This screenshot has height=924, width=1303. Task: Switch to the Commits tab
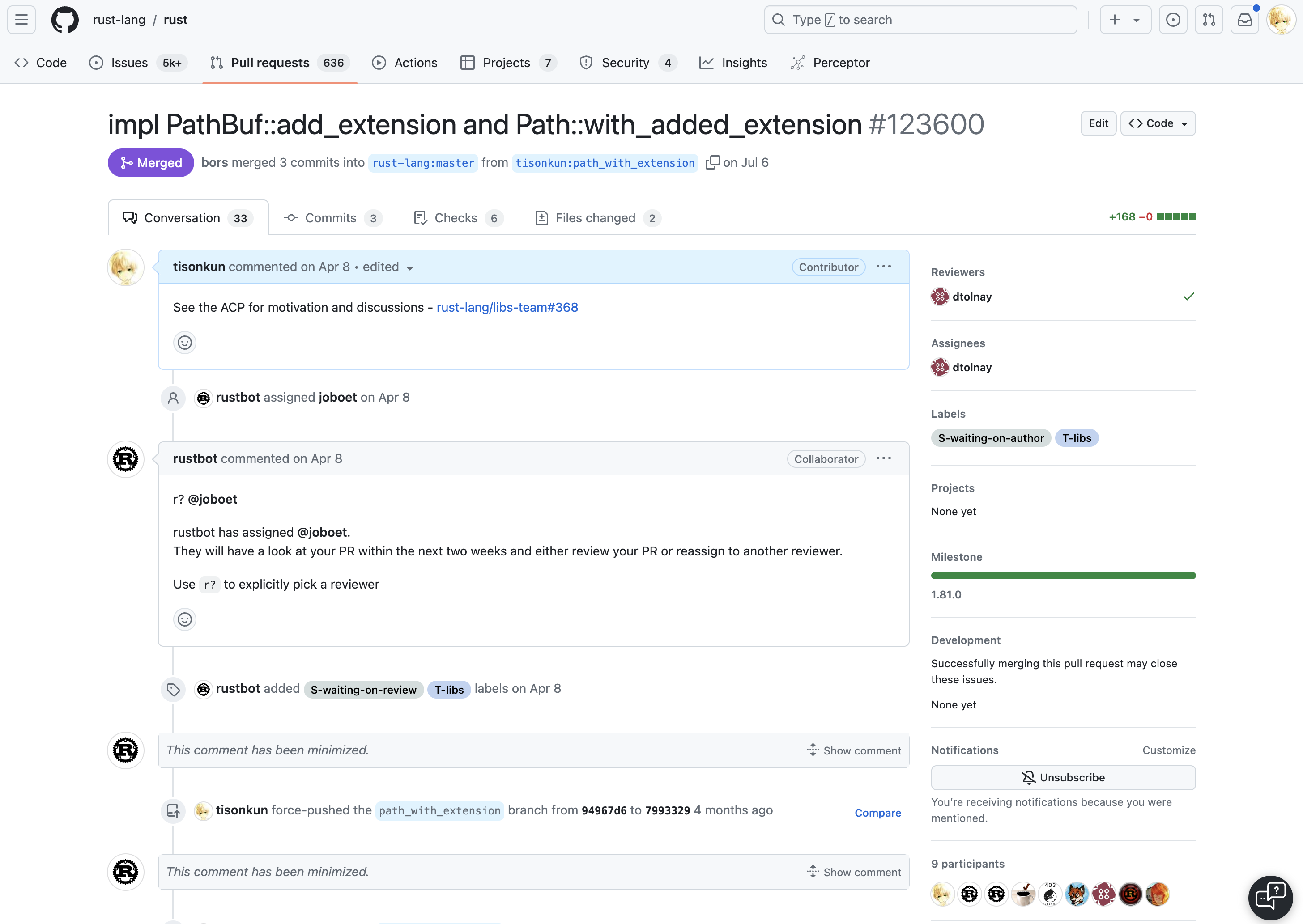333,218
